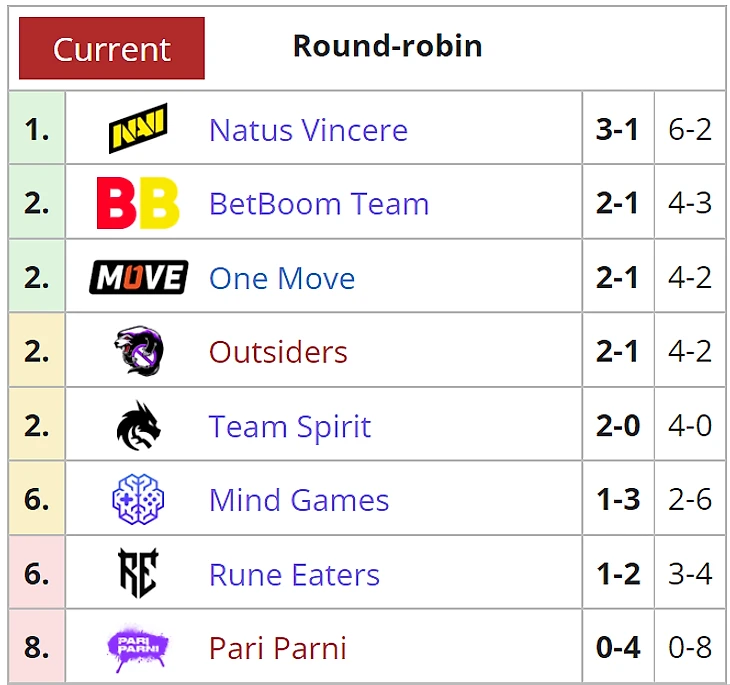
Task: Open the BetBoom Team link
Action: click(318, 204)
